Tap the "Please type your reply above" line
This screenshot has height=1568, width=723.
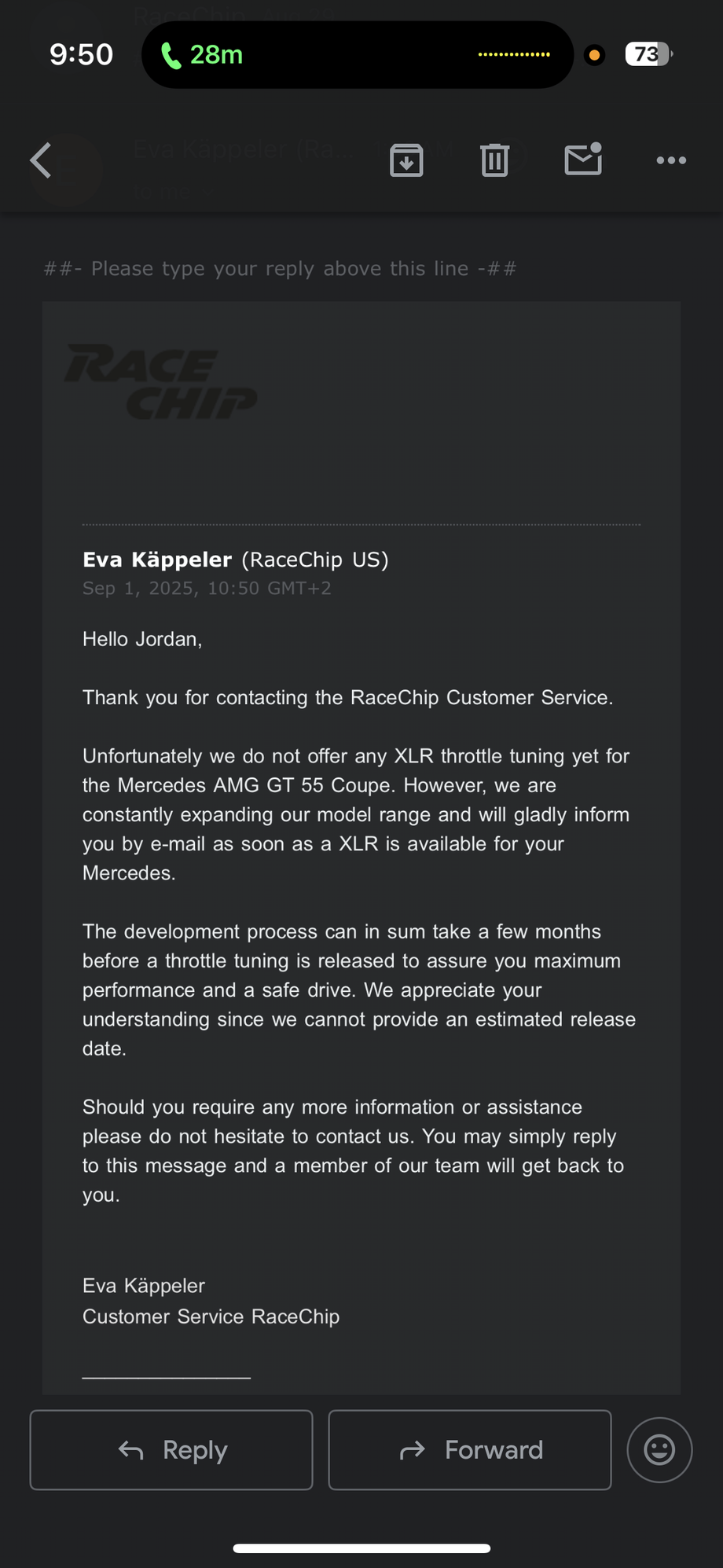[280, 269]
